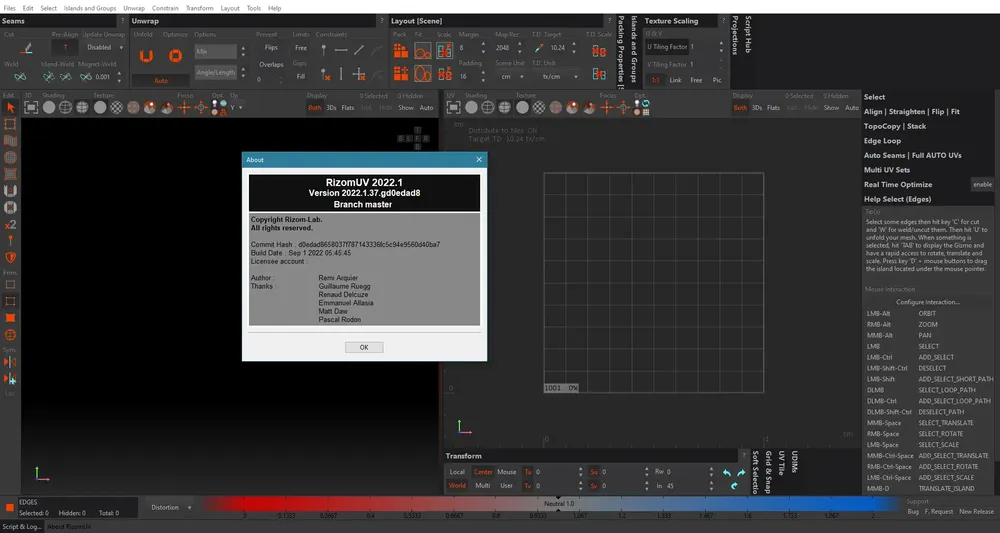Toggle Overlaps prevention option
Viewport: 1000px width, 533px height.
(x=271, y=64)
